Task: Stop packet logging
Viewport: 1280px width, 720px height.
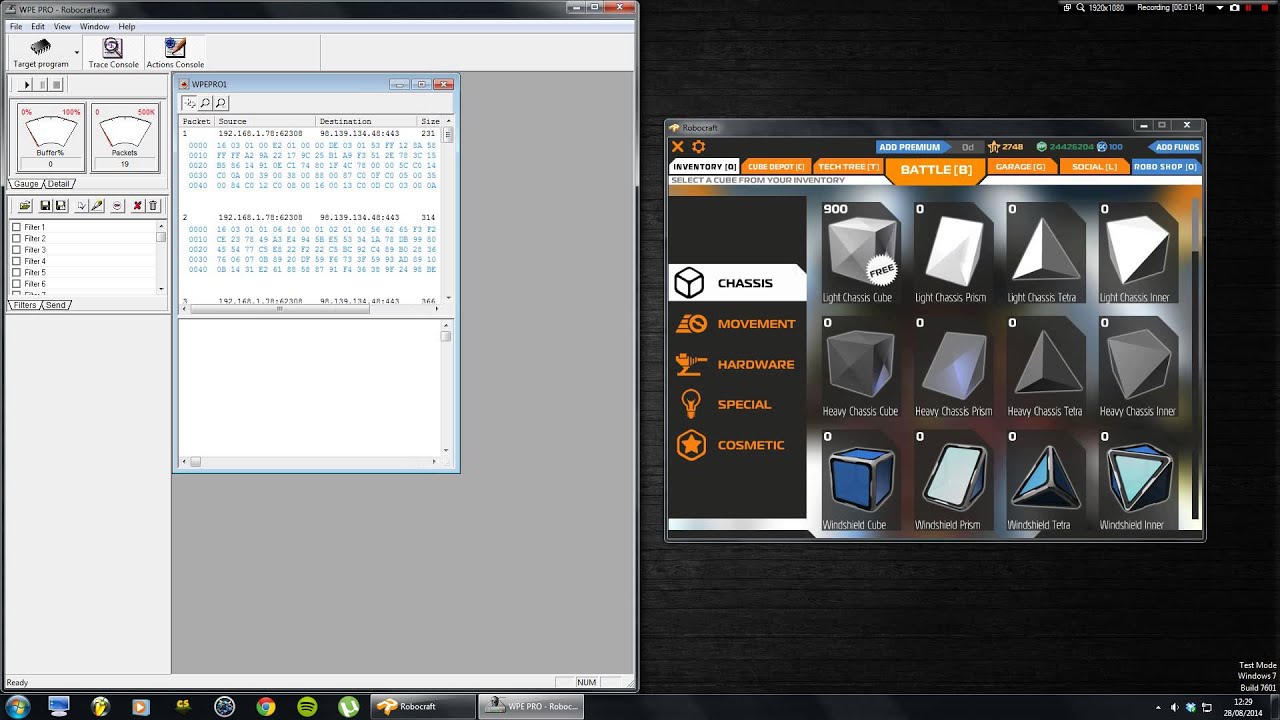Action: pyautogui.click(x=57, y=85)
